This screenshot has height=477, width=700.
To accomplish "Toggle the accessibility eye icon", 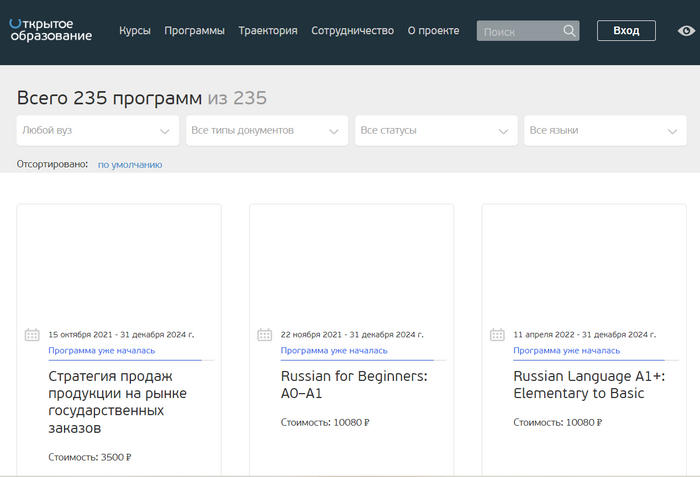I will [x=685, y=31].
